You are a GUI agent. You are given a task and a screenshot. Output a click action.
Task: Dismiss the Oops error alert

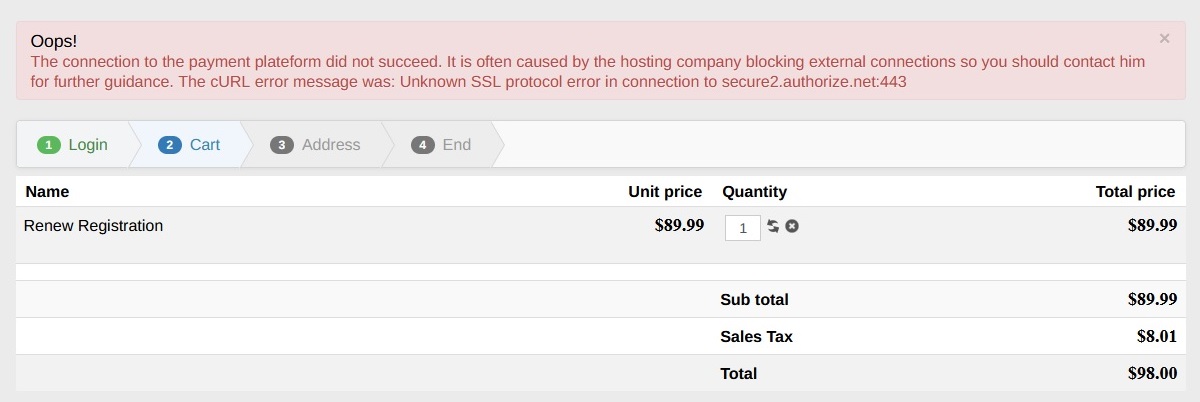1164,39
